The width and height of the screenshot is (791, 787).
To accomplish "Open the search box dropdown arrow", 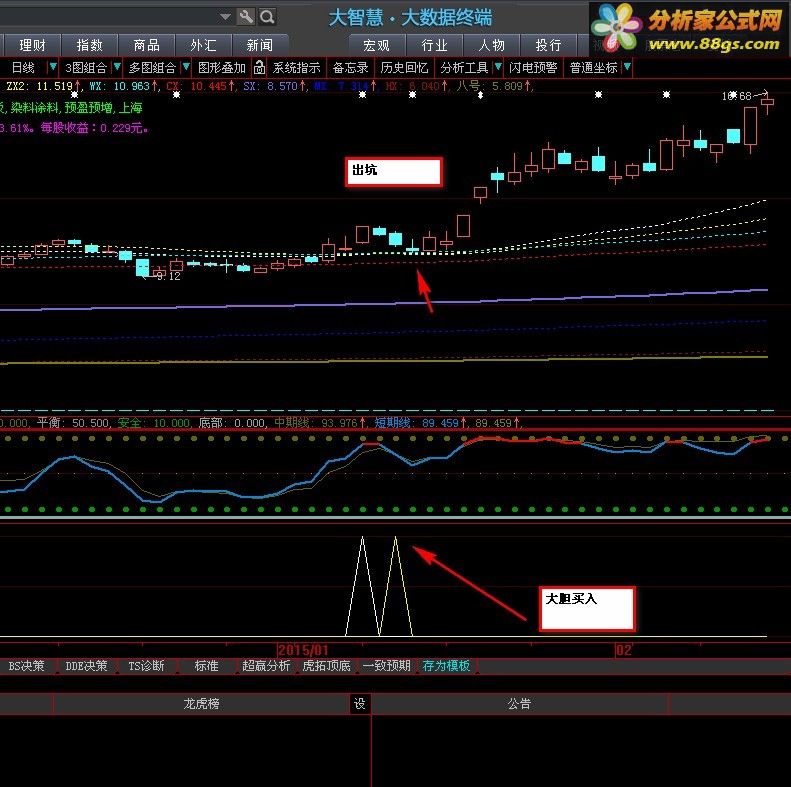I will click(x=225, y=17).
